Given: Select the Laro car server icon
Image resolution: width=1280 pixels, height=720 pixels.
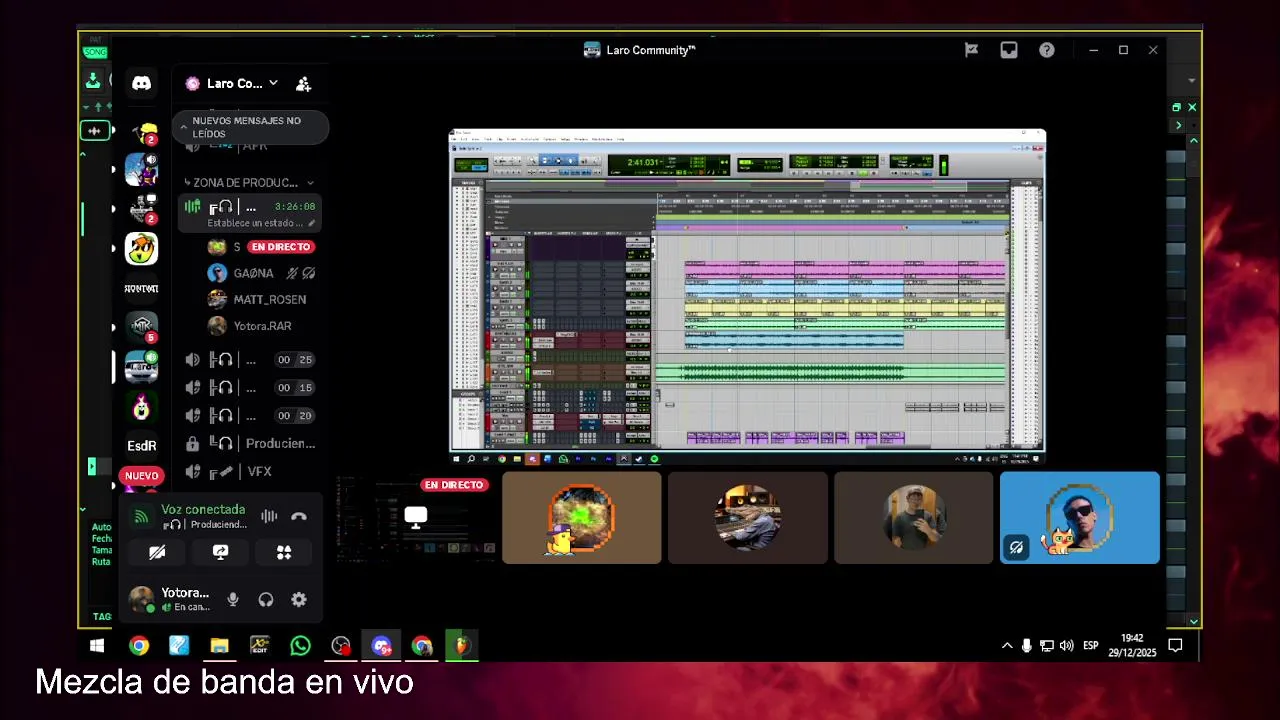Looking at the screenshot, I should (x=141, y=367).
